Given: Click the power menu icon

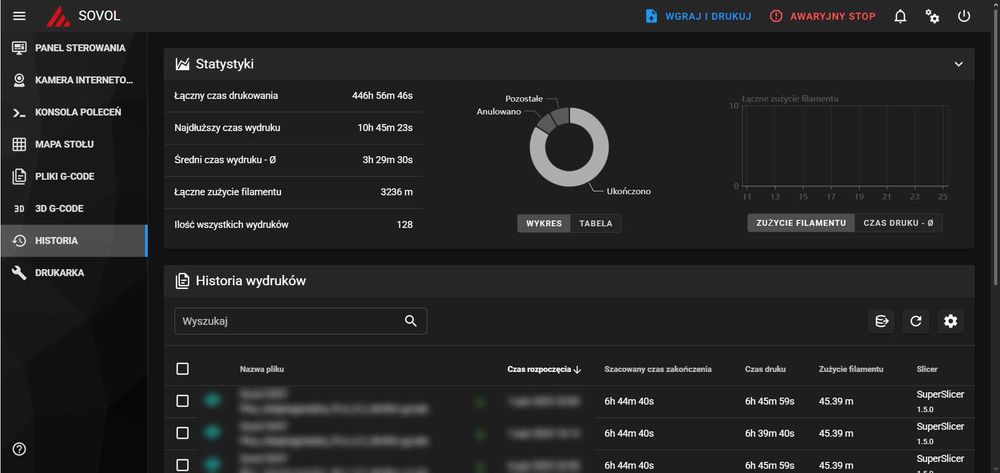Looking at the screenshot, I should tap(964, 16).
